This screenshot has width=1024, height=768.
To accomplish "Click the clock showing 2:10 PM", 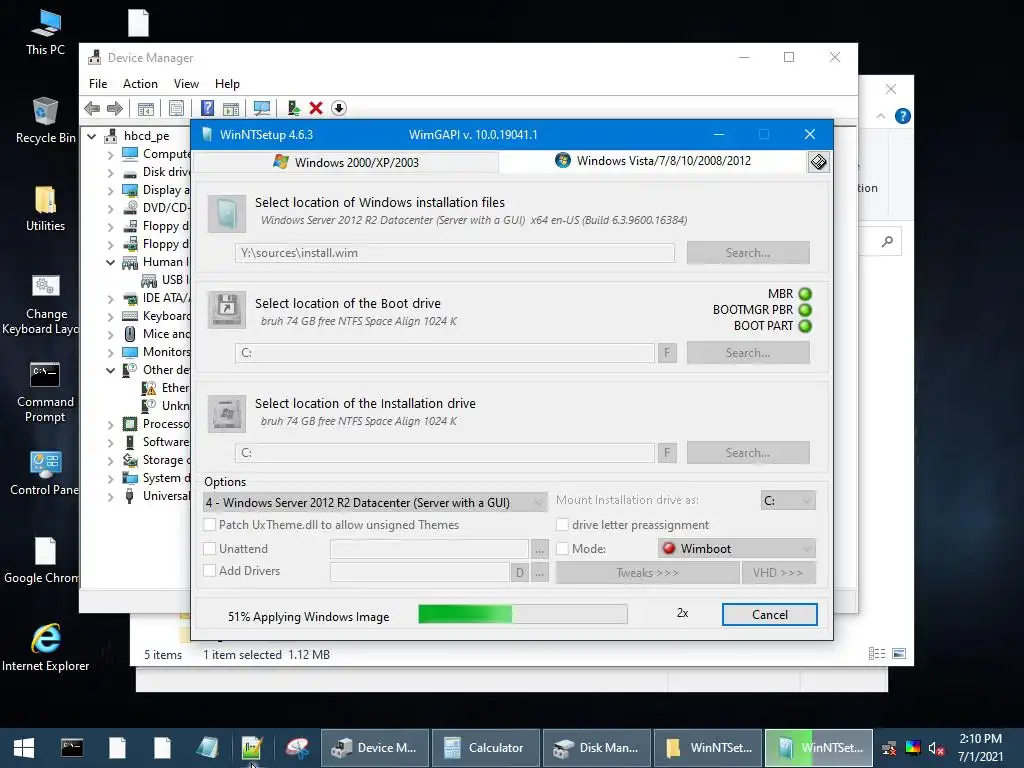I will tap(980, 739).
